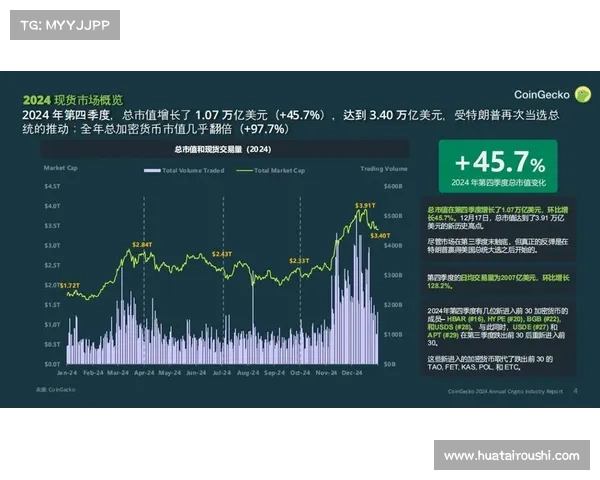Screen dimensions: 600x480
Task: Click the caption '2024 年第四季度总市值变化'
Action: point(498,183)
